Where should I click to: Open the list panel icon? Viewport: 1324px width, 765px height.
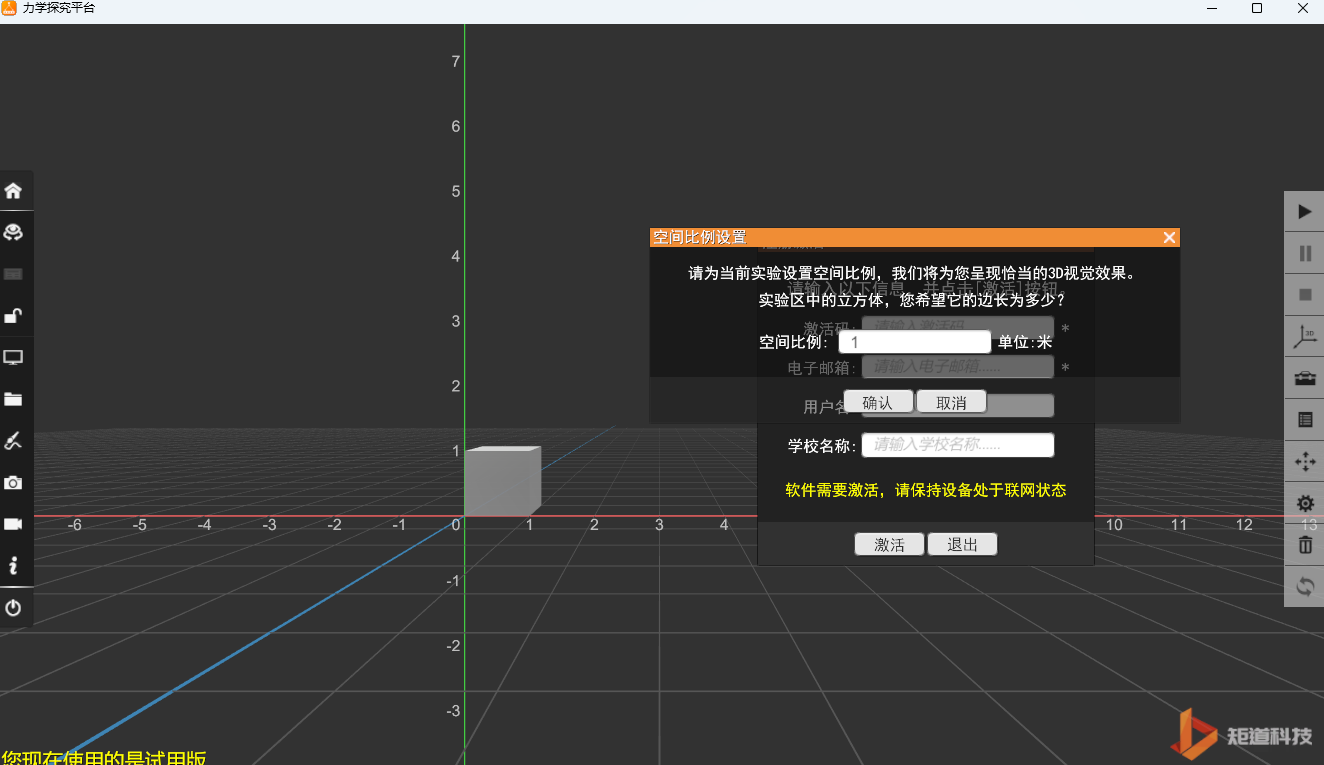[x=1304, y=420]
